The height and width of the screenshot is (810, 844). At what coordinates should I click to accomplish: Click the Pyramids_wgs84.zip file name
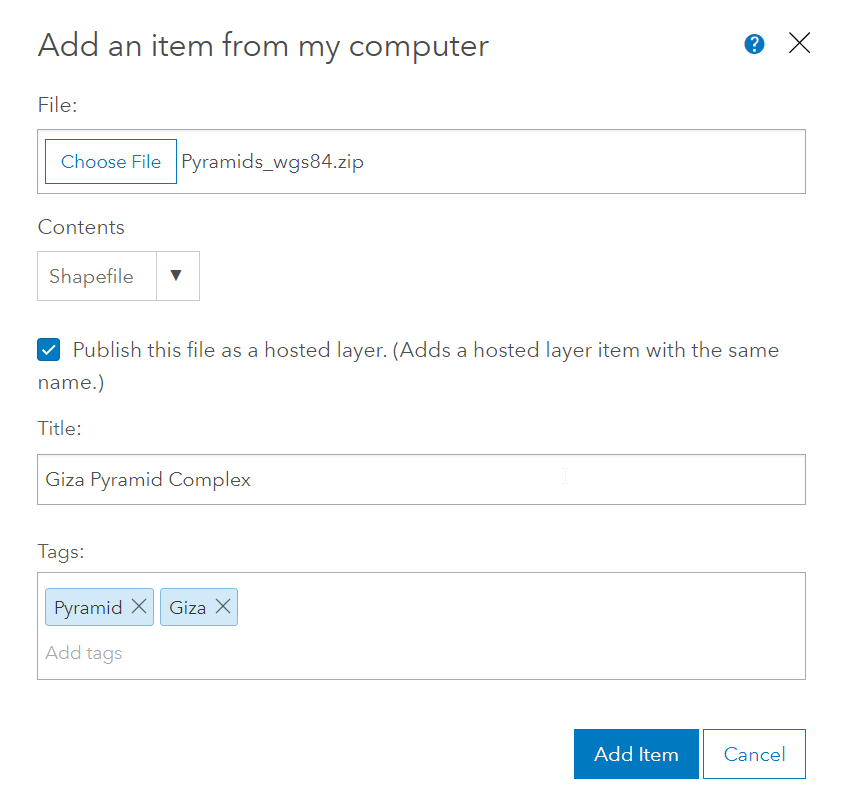[272, 162]
